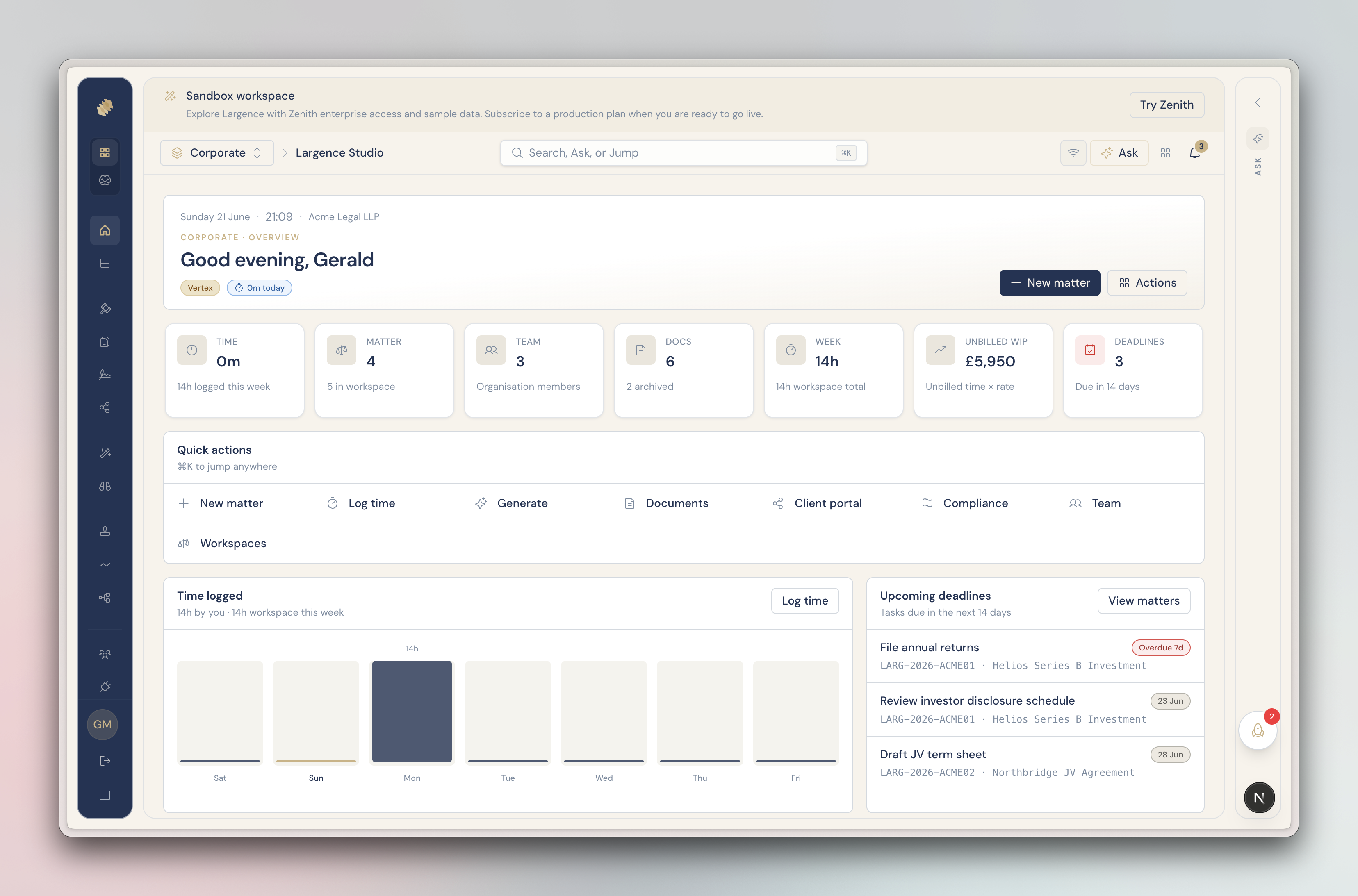Open the stamp icon in sidebar
Screen dimensions: 1358x896
pos(105,532)
